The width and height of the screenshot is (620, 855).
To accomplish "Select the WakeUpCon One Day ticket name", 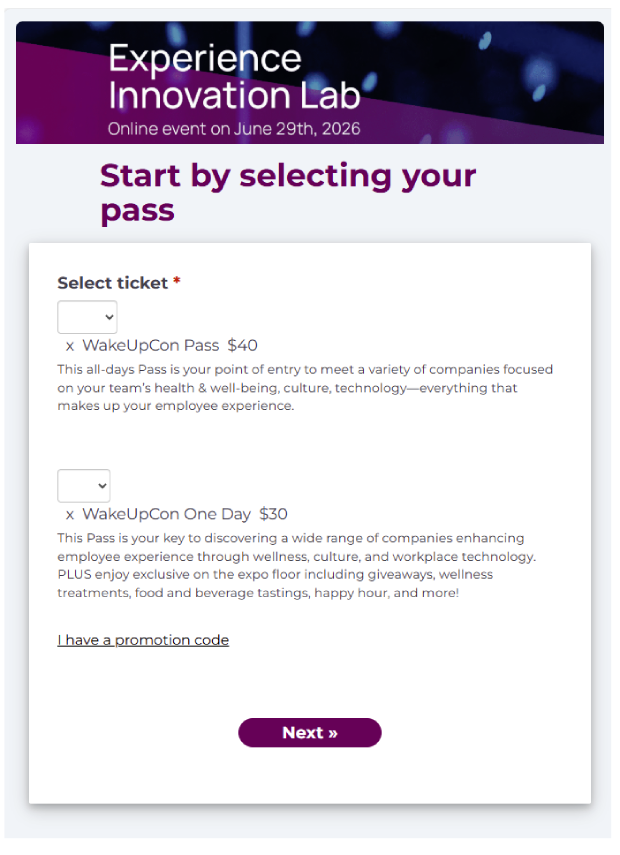I will click(166, 515).
